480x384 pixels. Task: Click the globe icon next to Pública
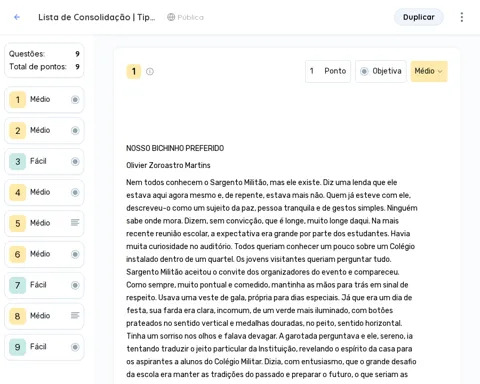tap(171, 17)
